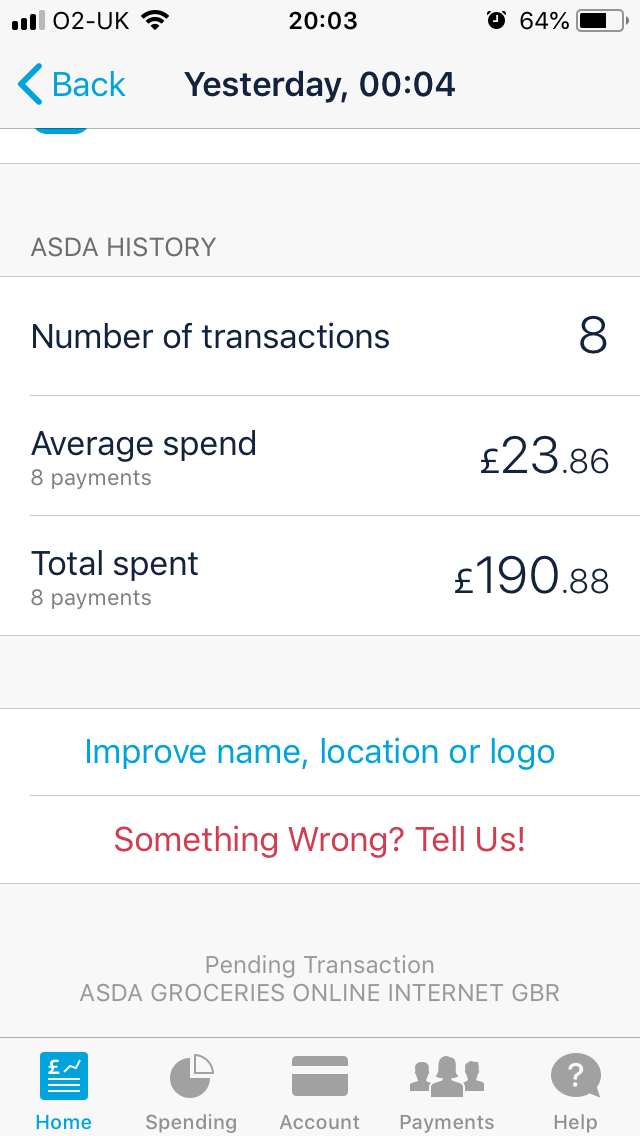Screen dimensions: 640x1136
Task: Open the Payments people icon
Action: tap(447, 1077)
